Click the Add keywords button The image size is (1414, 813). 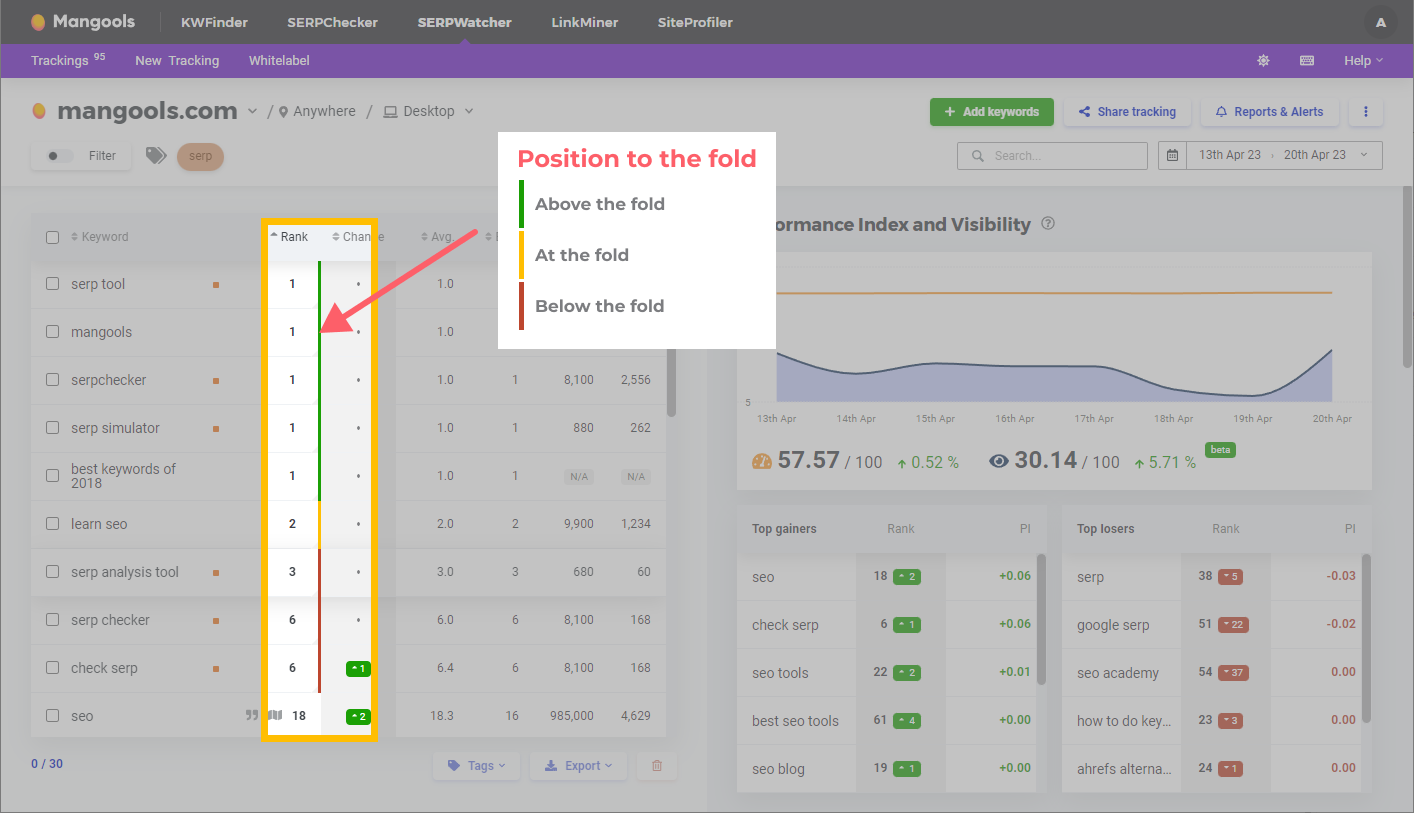coord(991,111)
